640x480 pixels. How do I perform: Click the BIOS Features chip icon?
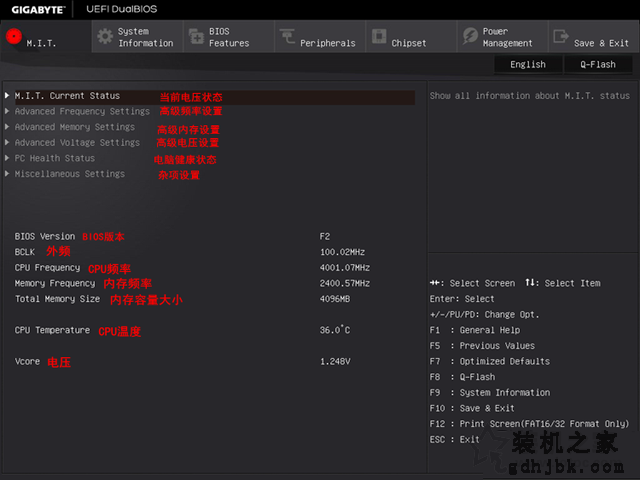(x=196, y=36)
